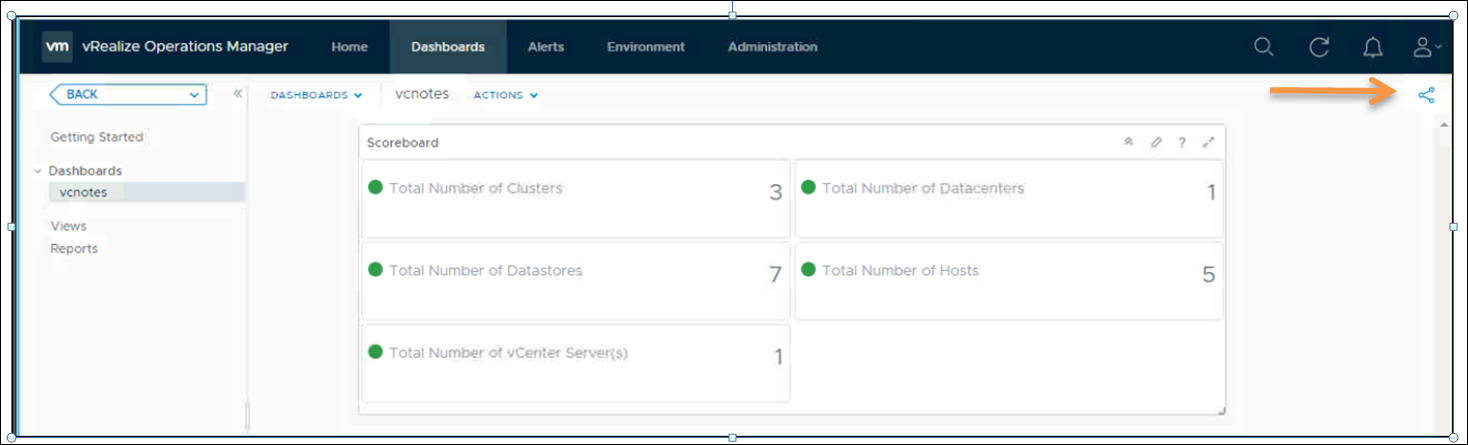The width and height of the screenshot is (1468, 445).
Task: Click the vcnotes dashboard title tab
Action: [x=422, y=94]
